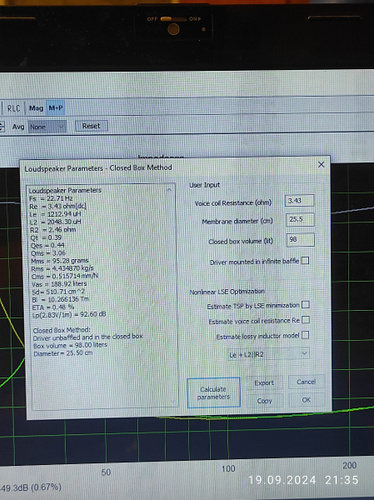This screenshot has height=500, width=374.
Task: Close the Loudspeaker Parameters dialog
Action: (x=321, y=165)
